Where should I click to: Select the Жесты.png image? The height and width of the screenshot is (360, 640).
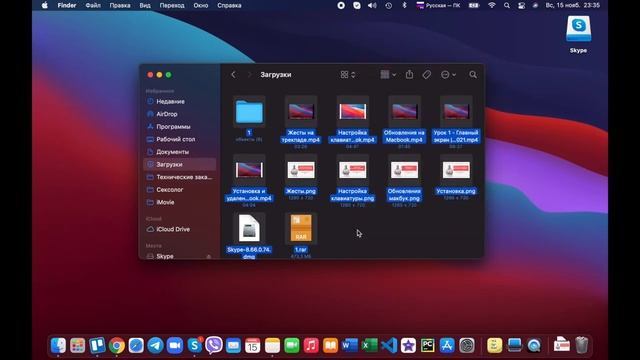pyautogui.click(x=301, y=170)
